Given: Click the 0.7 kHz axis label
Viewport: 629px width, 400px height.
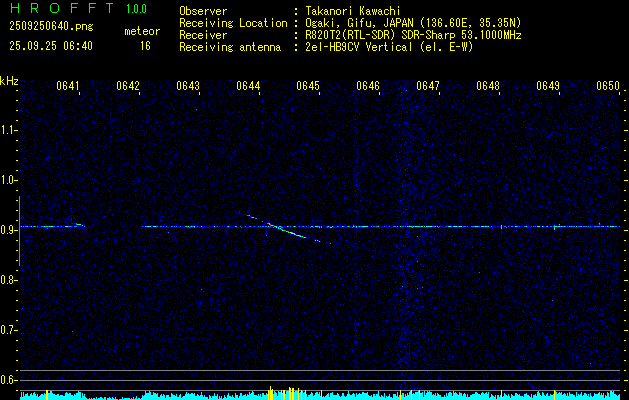Looking at the screenshot, I should (8, 330).
